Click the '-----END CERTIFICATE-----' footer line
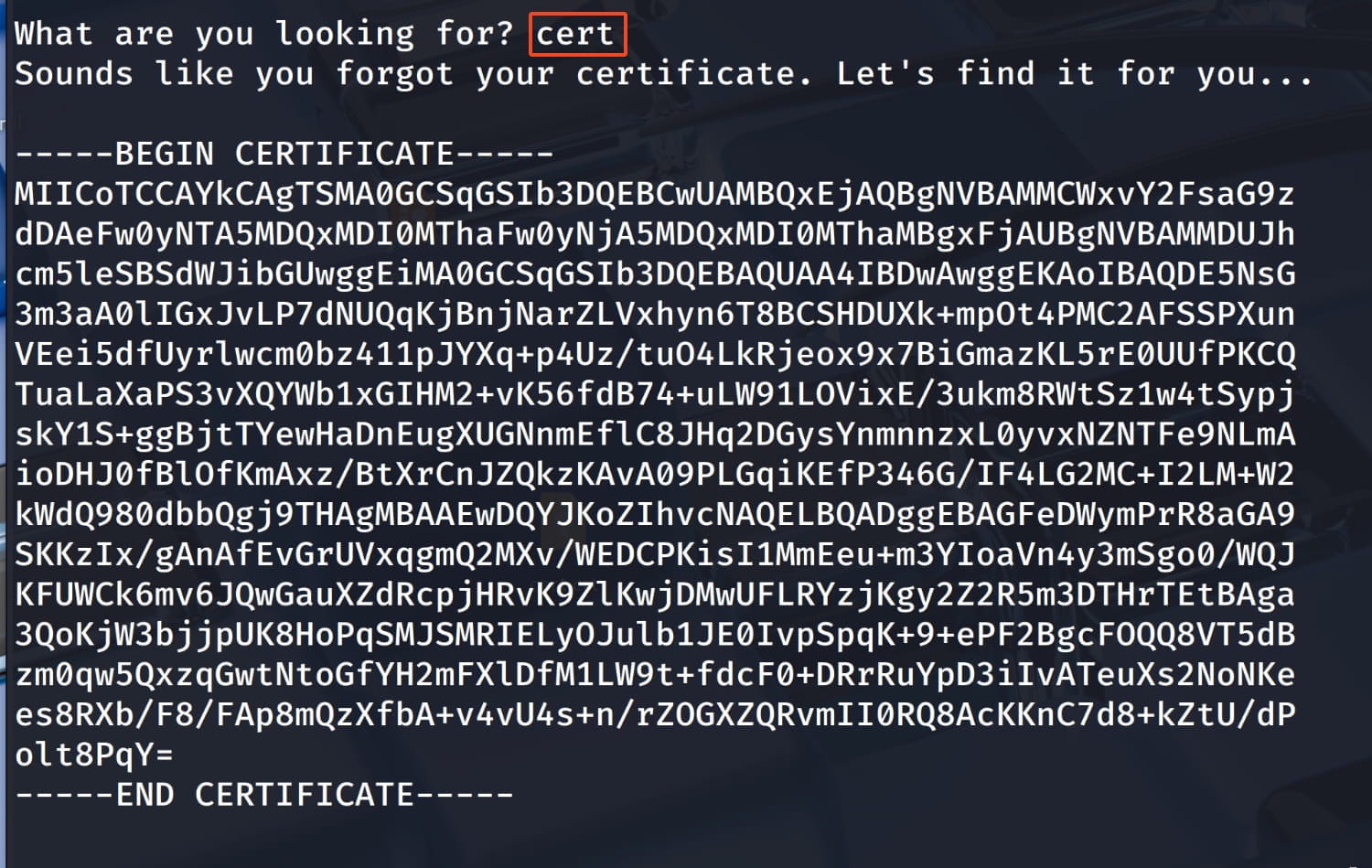 [x=264, y=794]
